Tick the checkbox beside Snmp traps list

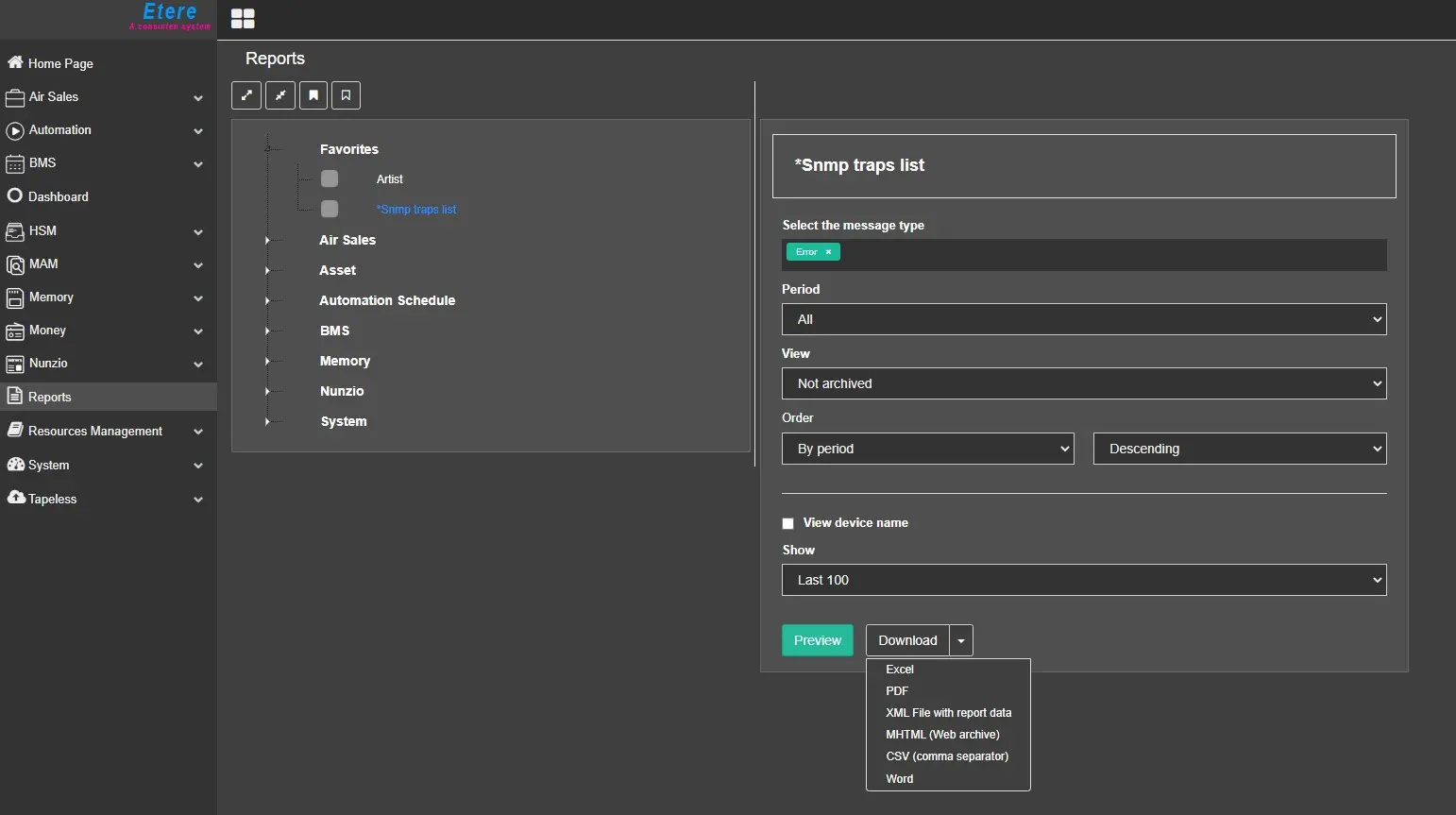(x=330, y=209)
